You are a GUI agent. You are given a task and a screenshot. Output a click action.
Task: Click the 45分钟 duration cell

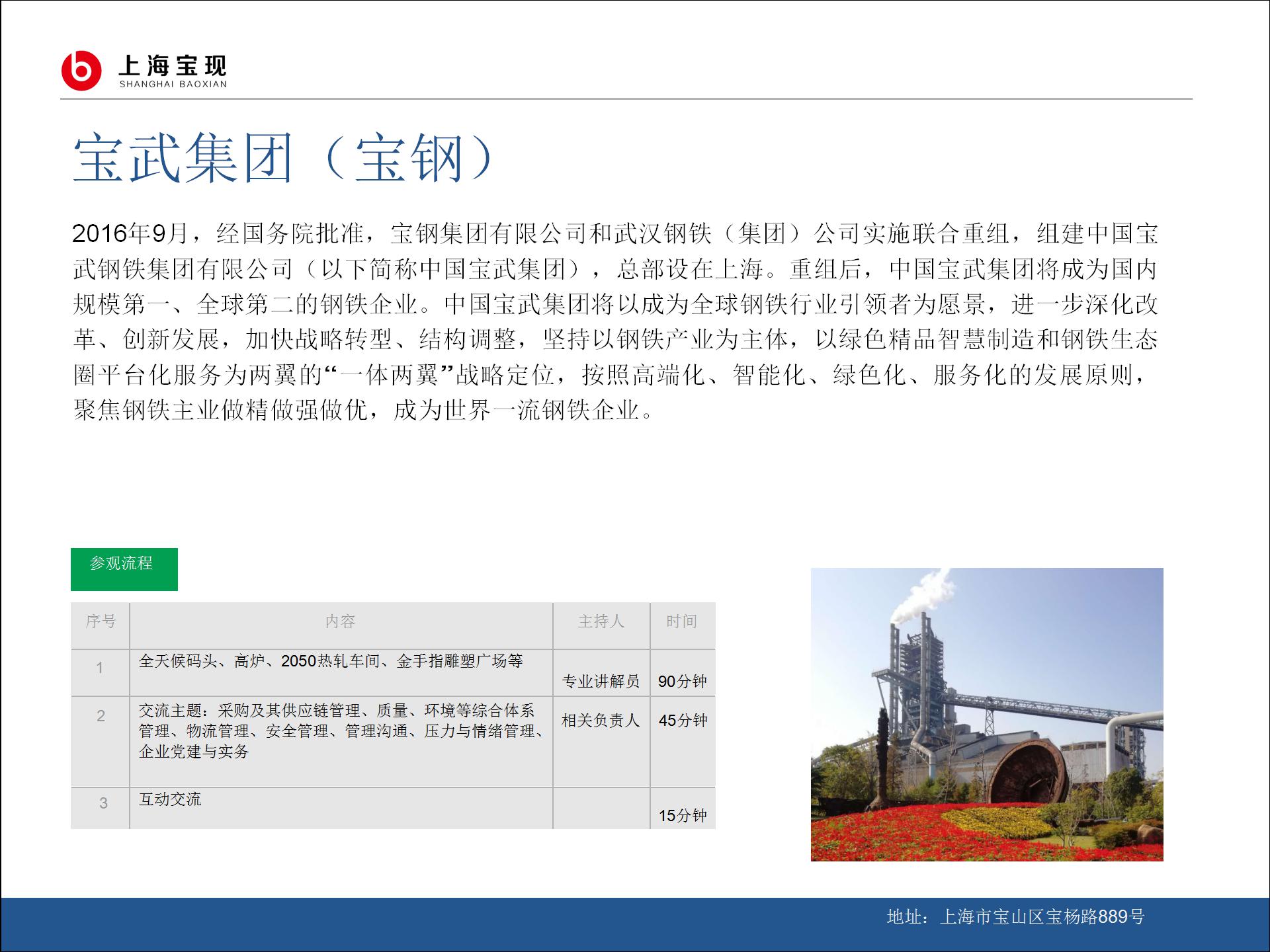pyautogui.click(x=683, y=741)
